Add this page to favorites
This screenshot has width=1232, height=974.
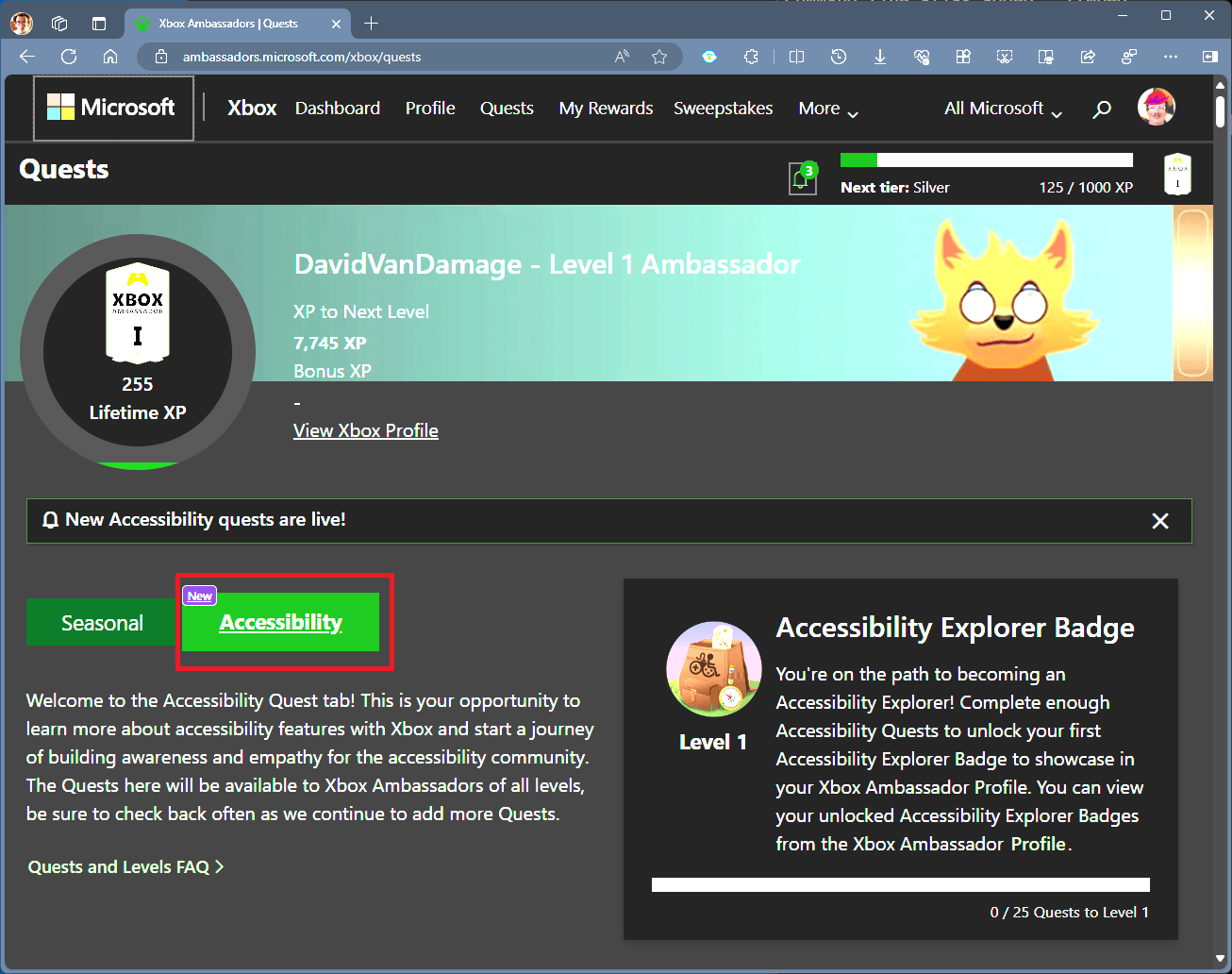[659, 57]
